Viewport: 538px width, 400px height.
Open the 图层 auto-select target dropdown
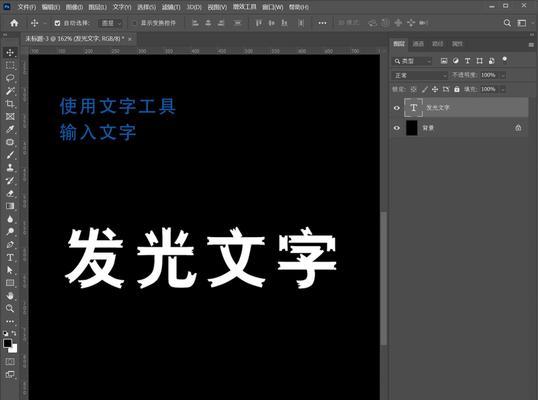click(110, 23)
